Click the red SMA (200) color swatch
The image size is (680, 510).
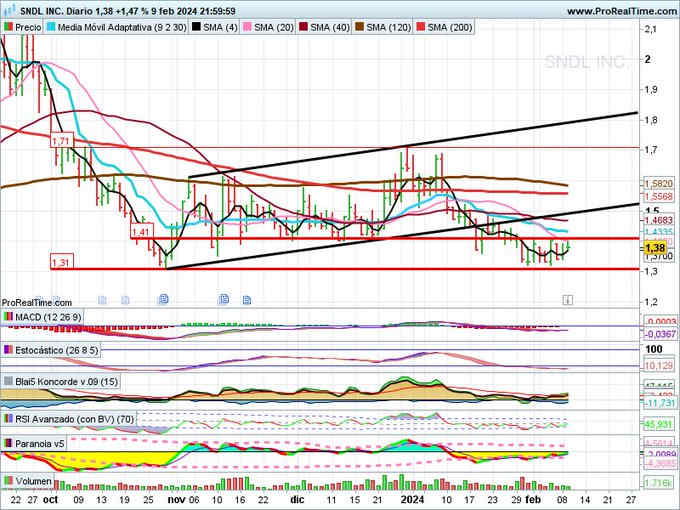tap(421, 27)
